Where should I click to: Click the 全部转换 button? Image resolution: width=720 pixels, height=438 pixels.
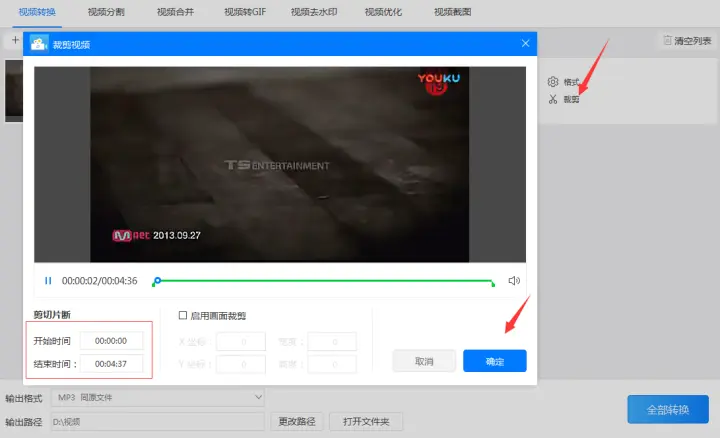[668, 410]
